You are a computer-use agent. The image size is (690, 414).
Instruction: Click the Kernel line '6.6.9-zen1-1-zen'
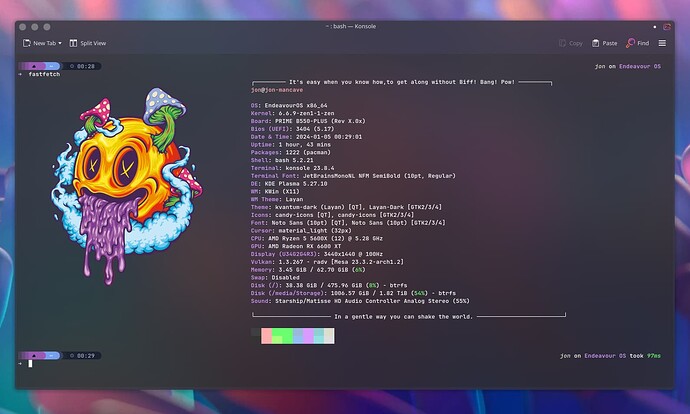(292, 114)
